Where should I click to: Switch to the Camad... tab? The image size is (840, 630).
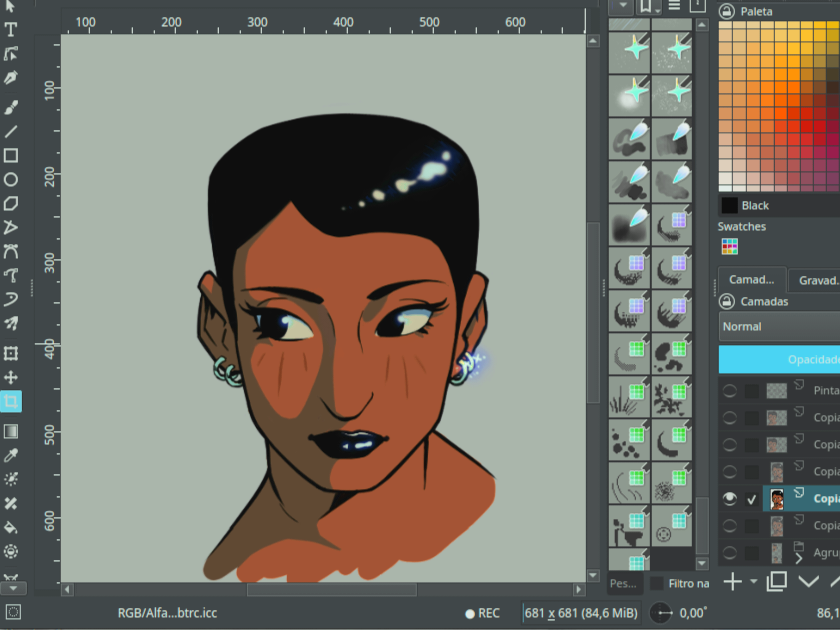tap(752, 280)
